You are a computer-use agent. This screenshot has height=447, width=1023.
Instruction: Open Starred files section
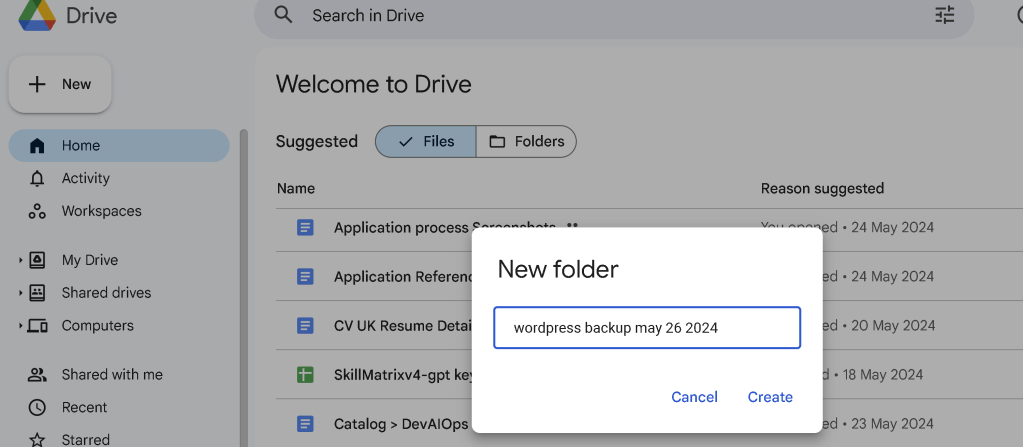click(85, 440)
